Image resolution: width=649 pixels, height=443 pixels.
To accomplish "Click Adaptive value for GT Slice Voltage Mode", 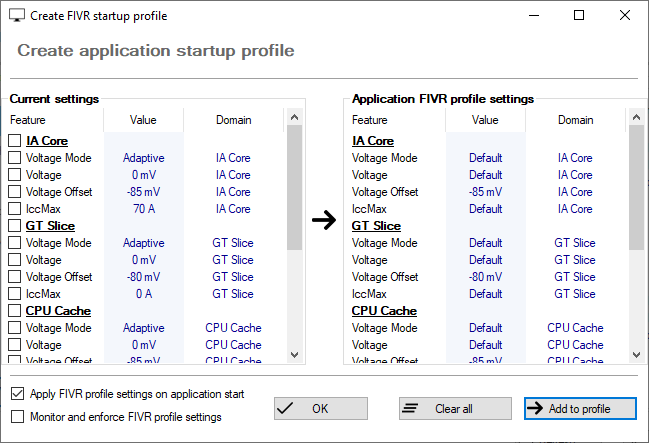I will pos(144,243).
